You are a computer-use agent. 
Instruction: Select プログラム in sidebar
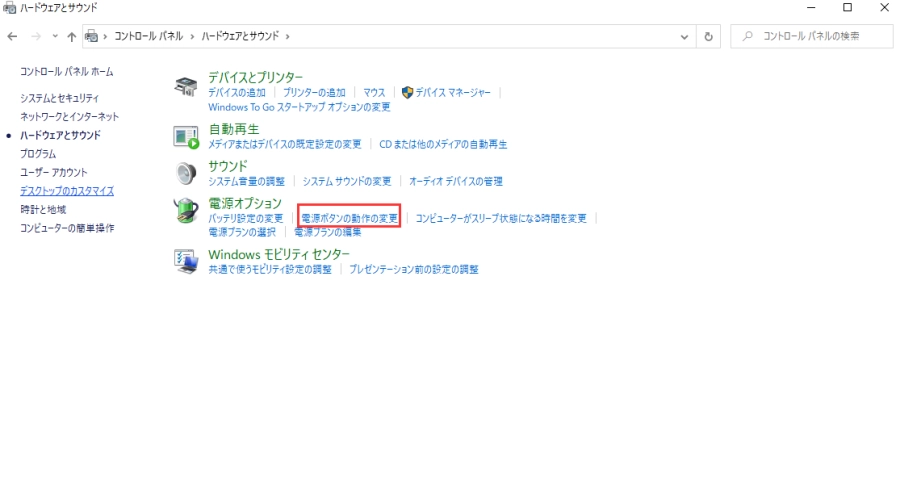pos(38,154)
